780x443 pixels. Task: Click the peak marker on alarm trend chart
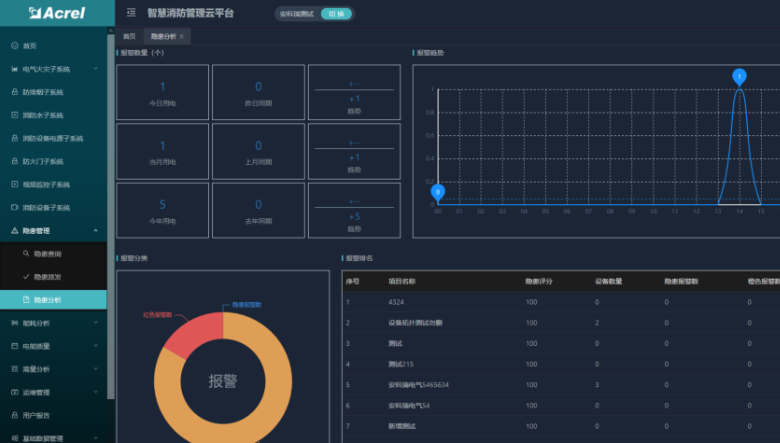click(x=739, y=76)
